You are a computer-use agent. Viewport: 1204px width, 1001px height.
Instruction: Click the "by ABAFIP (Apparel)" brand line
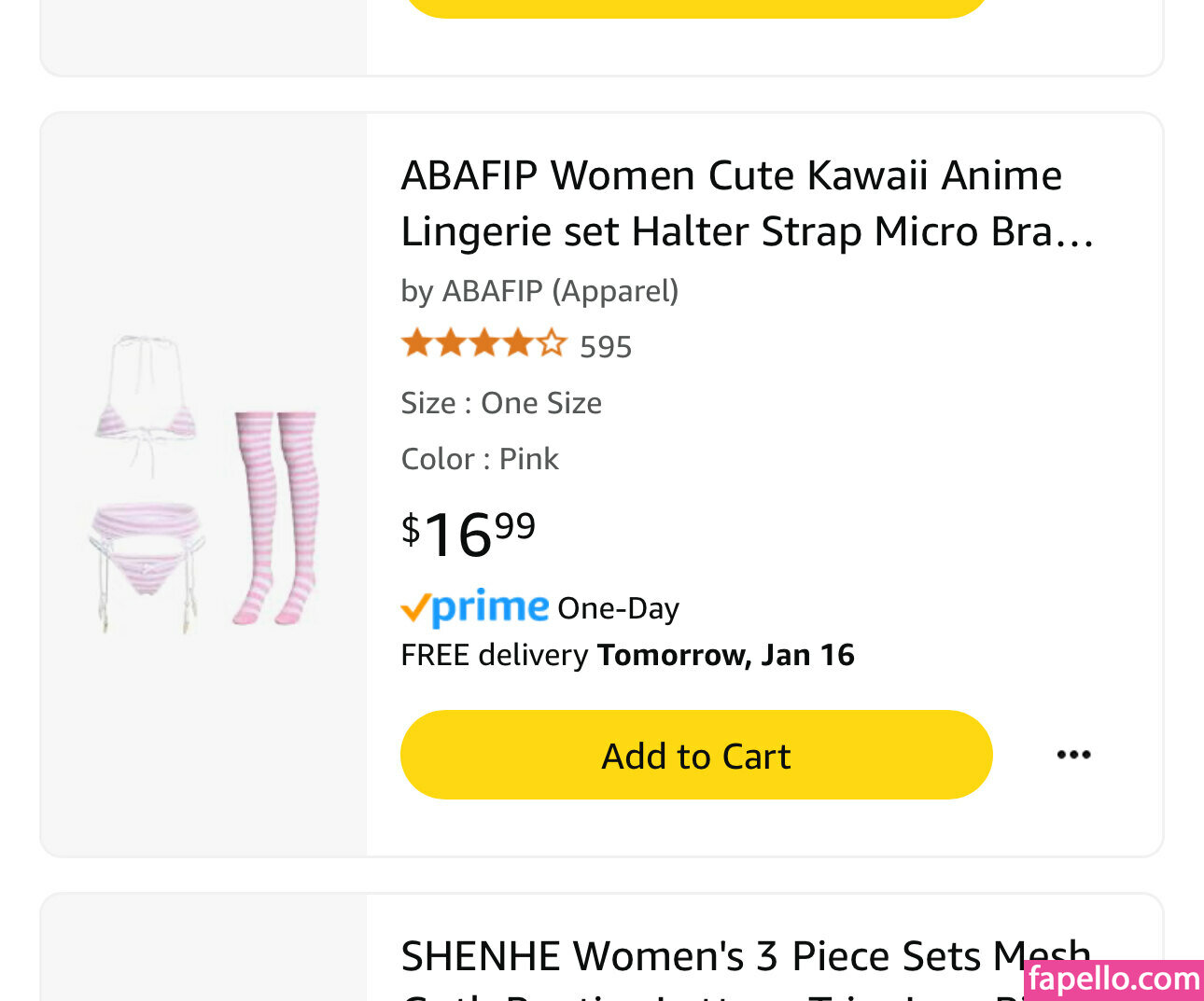pos(539,291)
